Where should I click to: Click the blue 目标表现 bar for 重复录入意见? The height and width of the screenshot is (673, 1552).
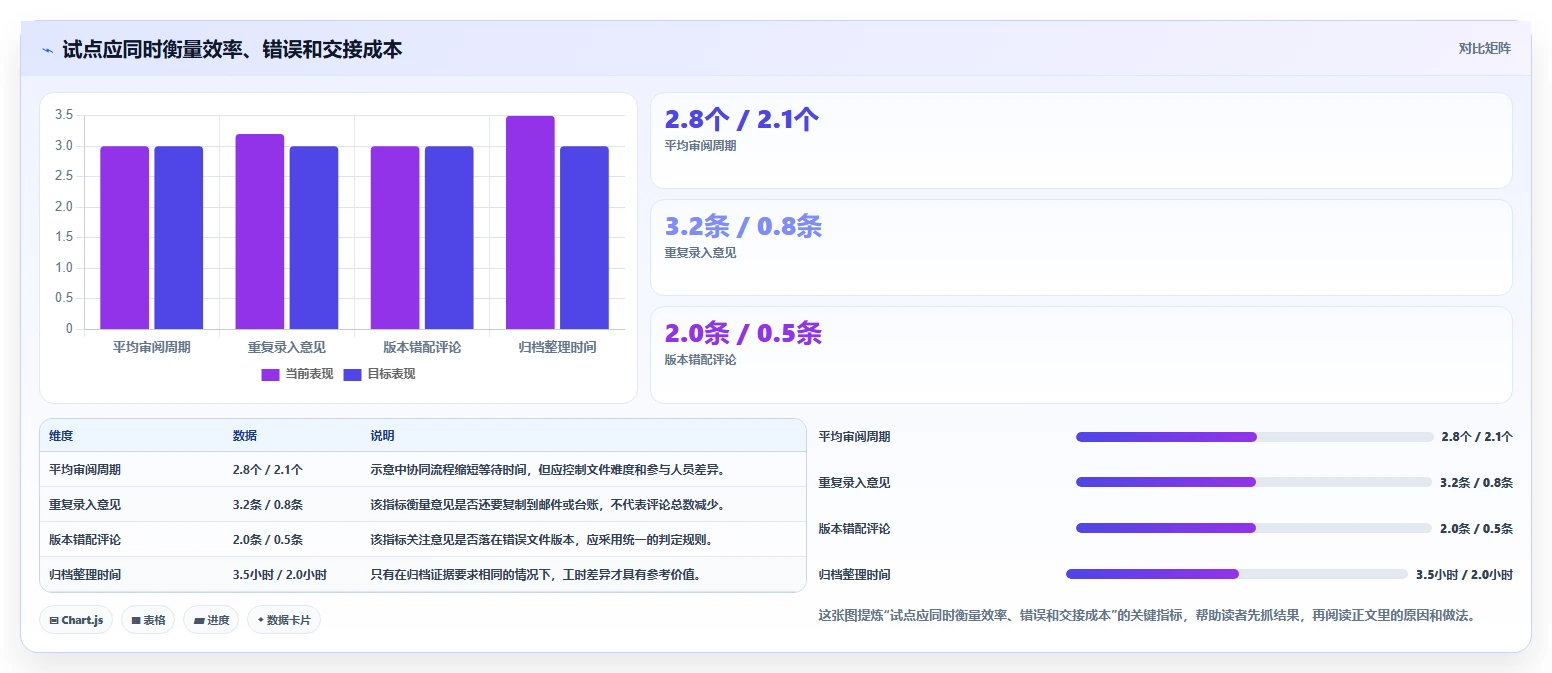[314, 238]
